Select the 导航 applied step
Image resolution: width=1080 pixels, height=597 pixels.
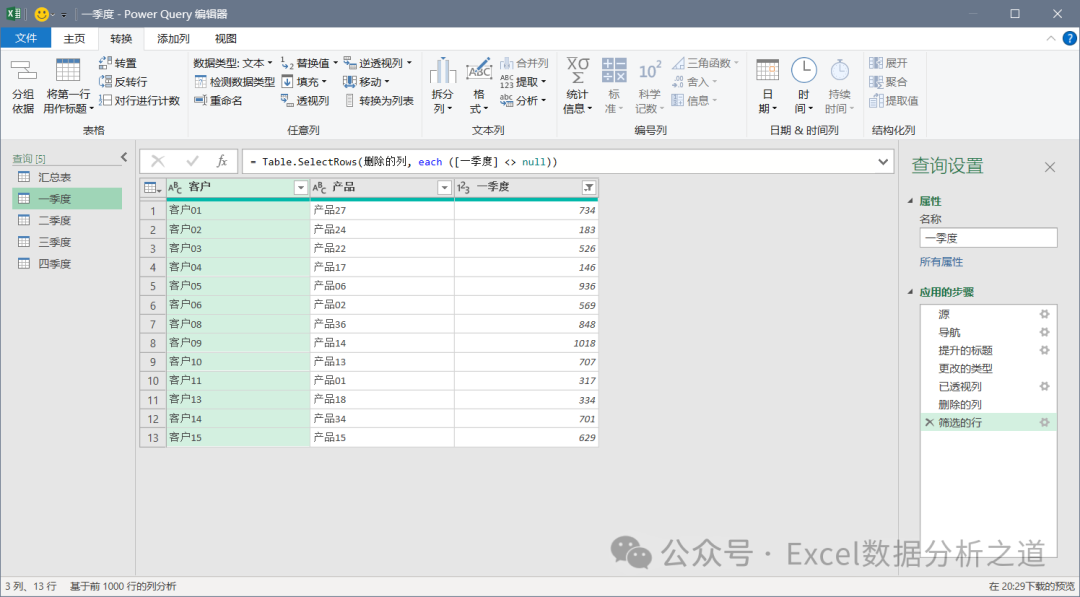(x=988, y=332)
